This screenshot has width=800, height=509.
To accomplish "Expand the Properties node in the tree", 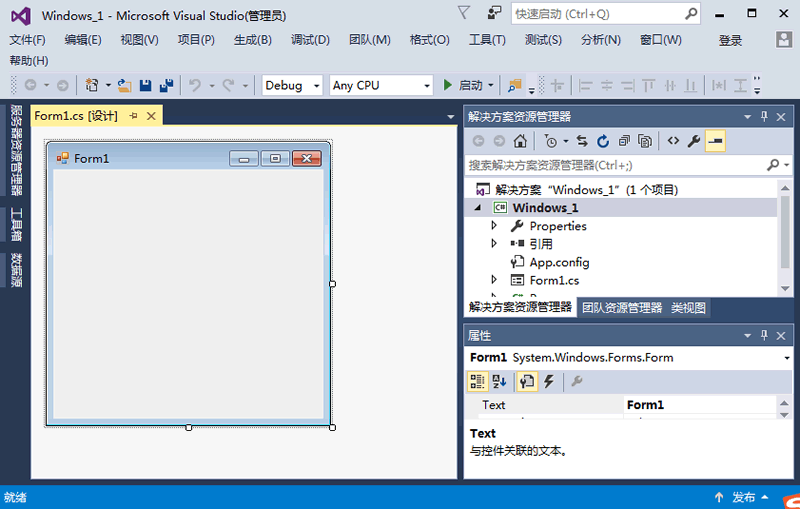I will point(494,226).
